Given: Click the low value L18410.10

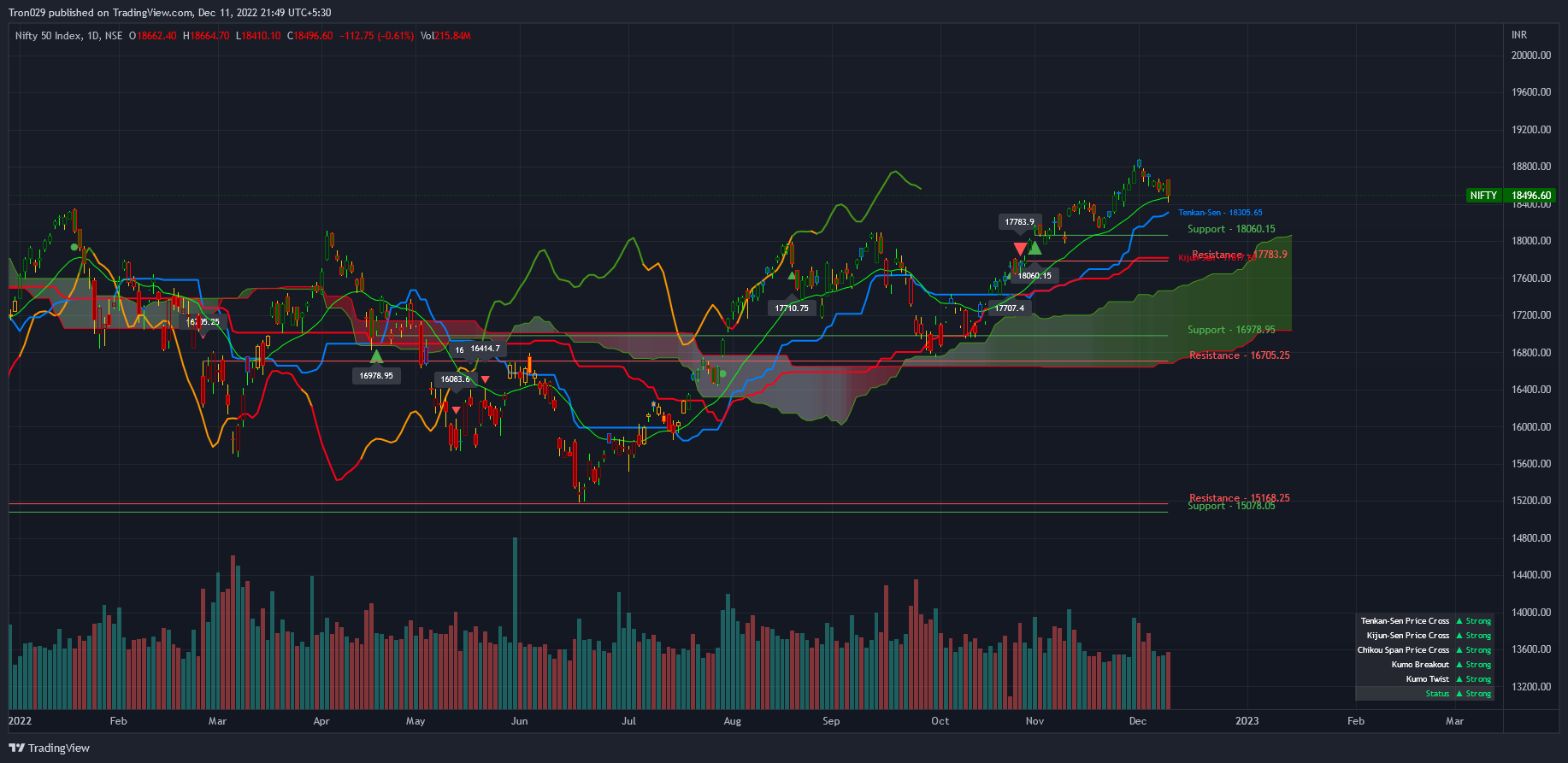Looking at the screenshot, I should tap(259, 36).
